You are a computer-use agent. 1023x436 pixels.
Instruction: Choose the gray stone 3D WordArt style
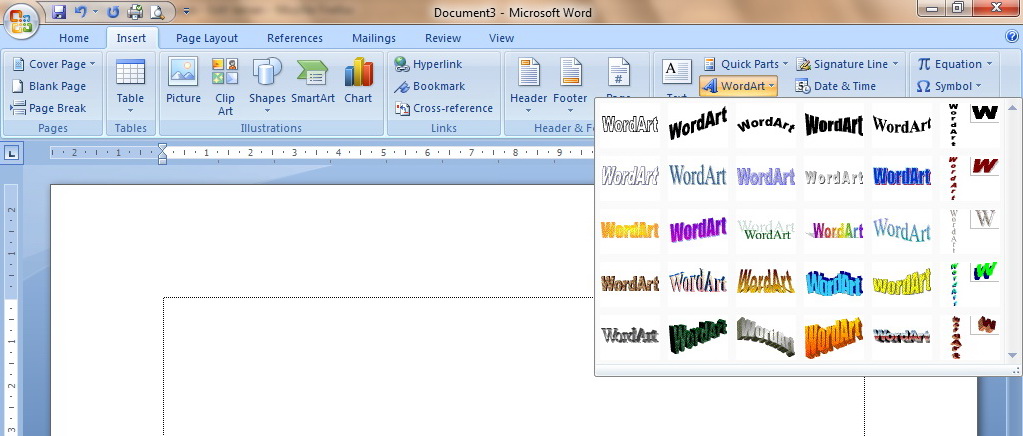click(x=765, y=336)
